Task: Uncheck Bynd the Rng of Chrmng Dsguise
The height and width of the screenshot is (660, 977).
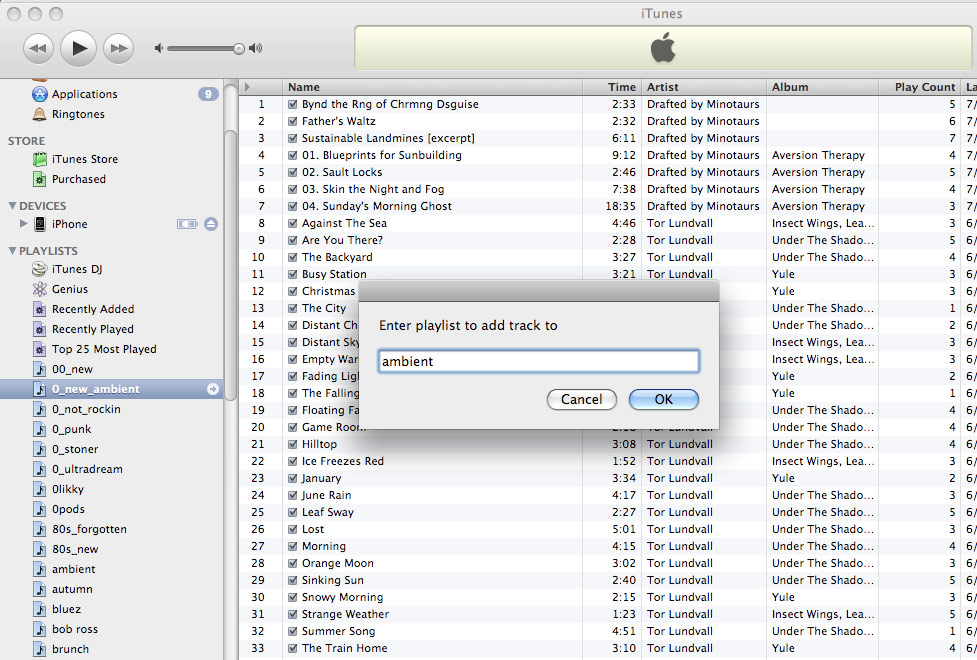Action: point(292,104)
